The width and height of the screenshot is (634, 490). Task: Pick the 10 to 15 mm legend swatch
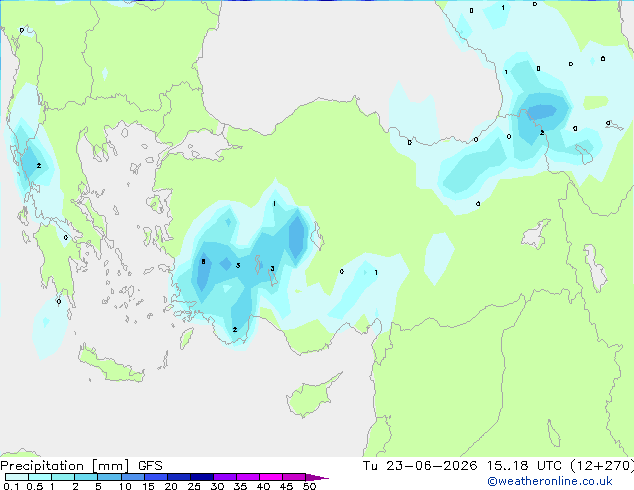(x=133, y=477)
